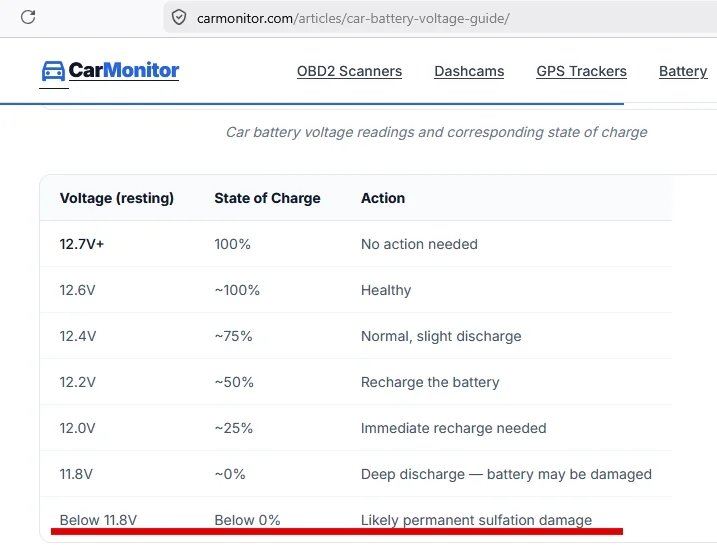Select the '~50%' charge cell
The image size is (717, 556).
234,382
